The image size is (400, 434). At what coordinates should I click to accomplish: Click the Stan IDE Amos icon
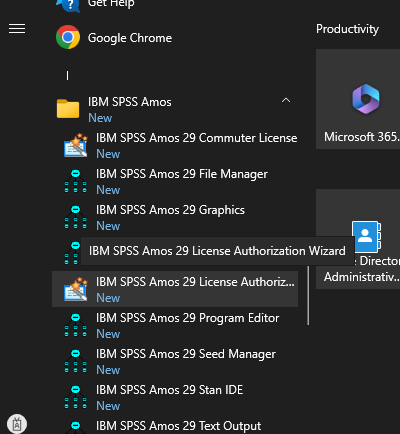[x=76, y=397]
